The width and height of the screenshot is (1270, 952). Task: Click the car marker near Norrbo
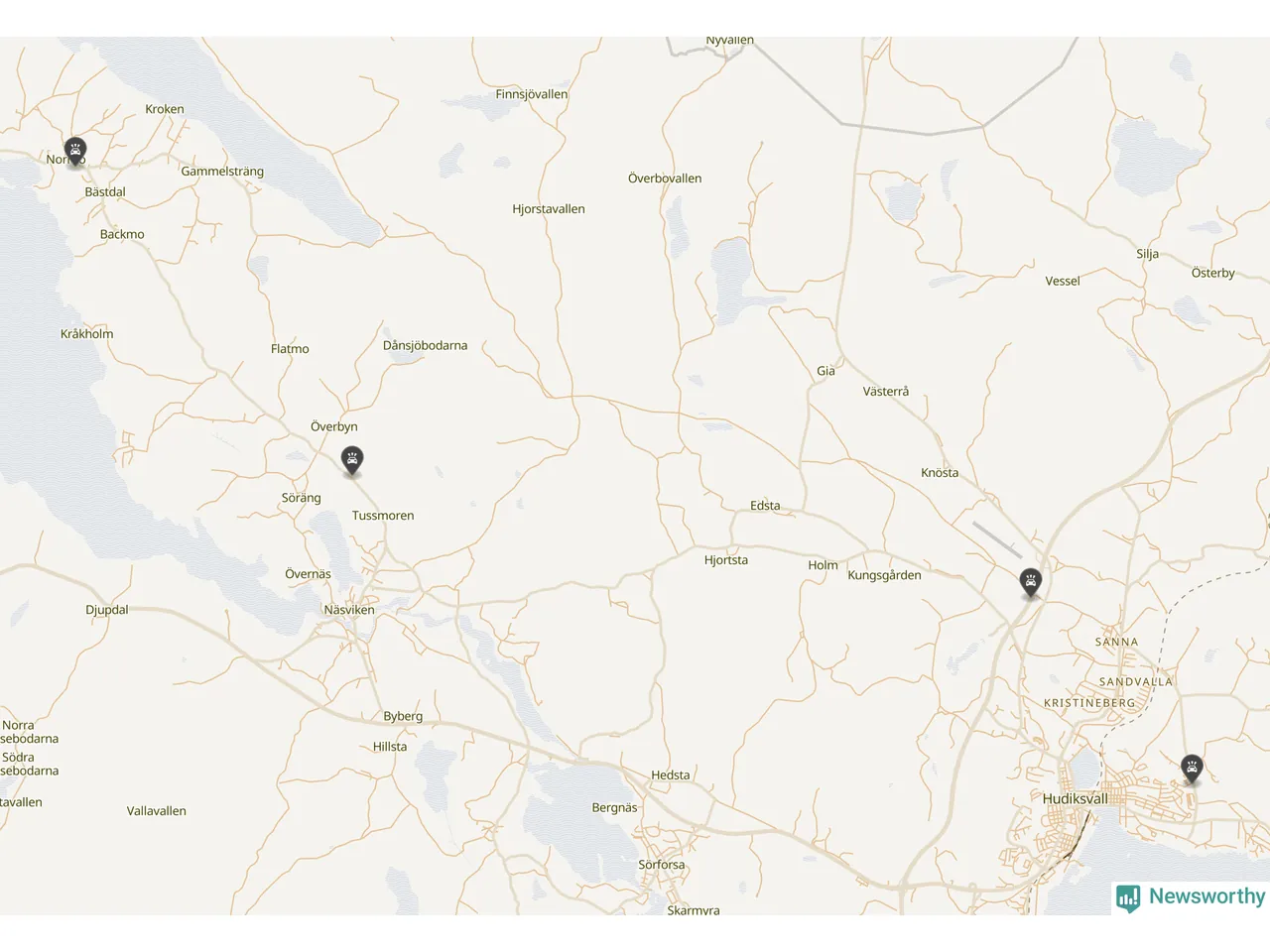(75, 152)
